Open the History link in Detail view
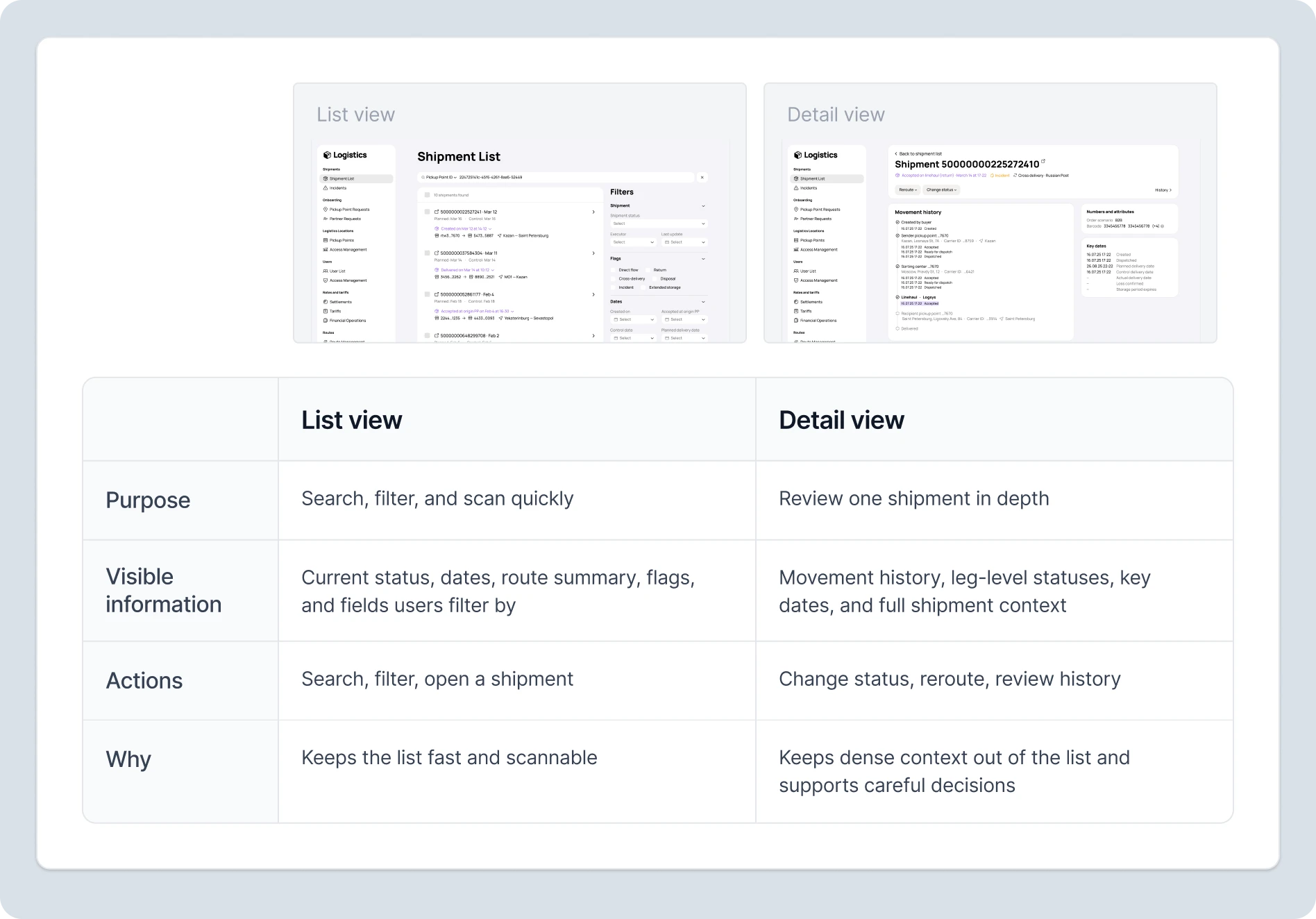Screen dimensions: 1316x919 (1163, 189)
